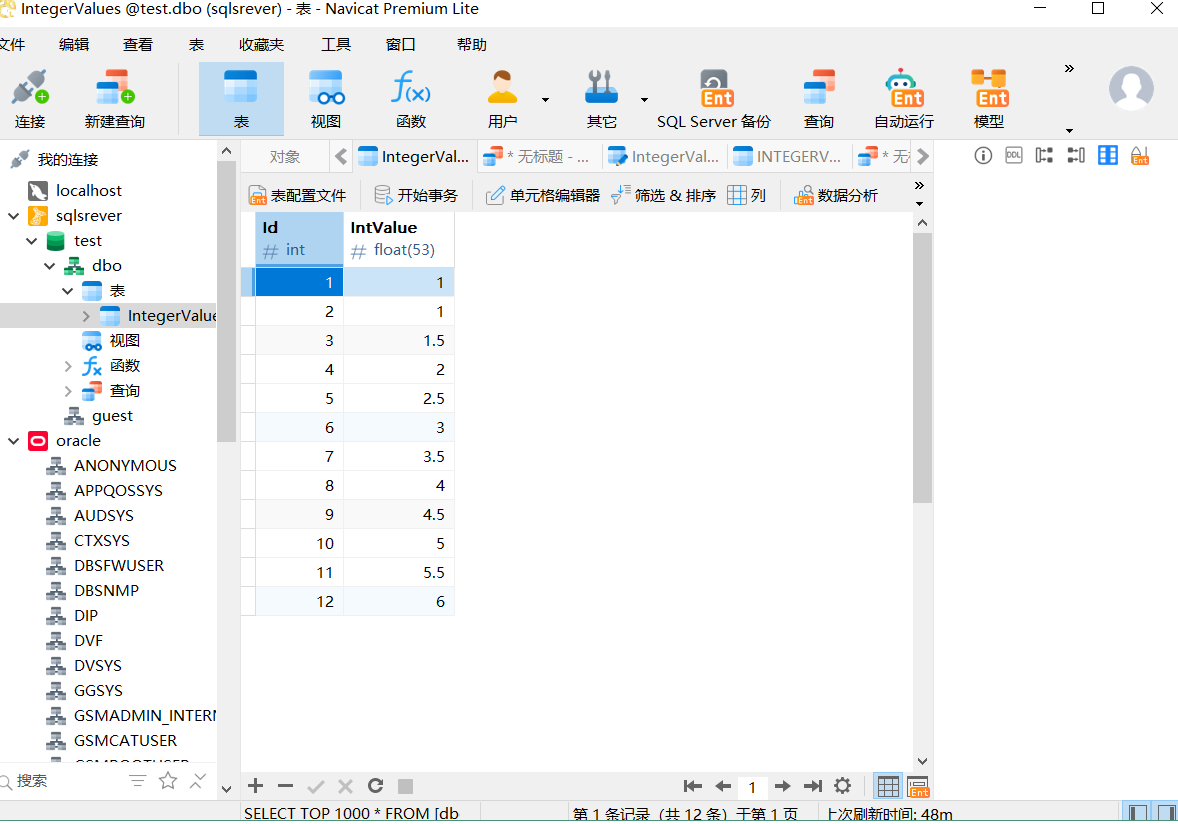Collapse the 表 (Tables) tree node
The width and height of the screenshot is (1178, 824).
click(68, 291)
